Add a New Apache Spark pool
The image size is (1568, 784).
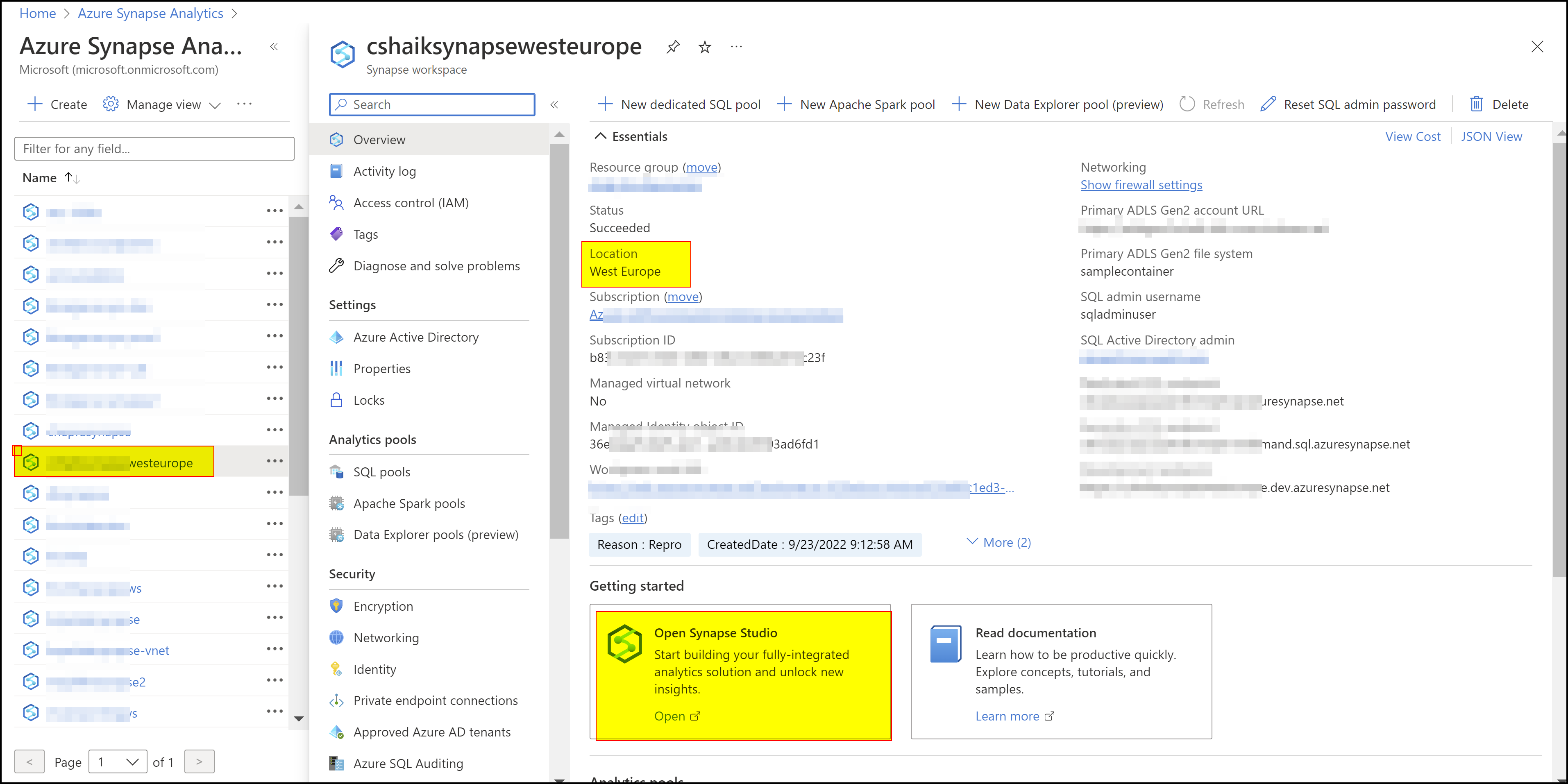(856, 104)
